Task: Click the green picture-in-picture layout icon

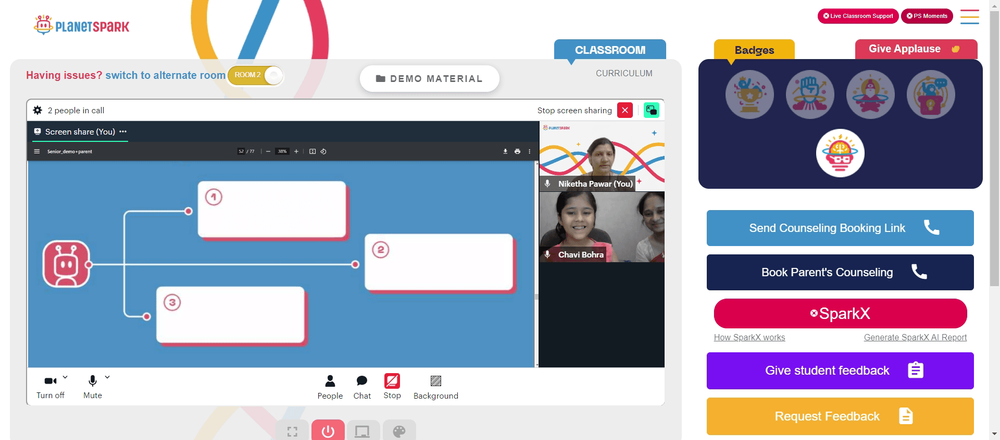Action: click(651, 110)
